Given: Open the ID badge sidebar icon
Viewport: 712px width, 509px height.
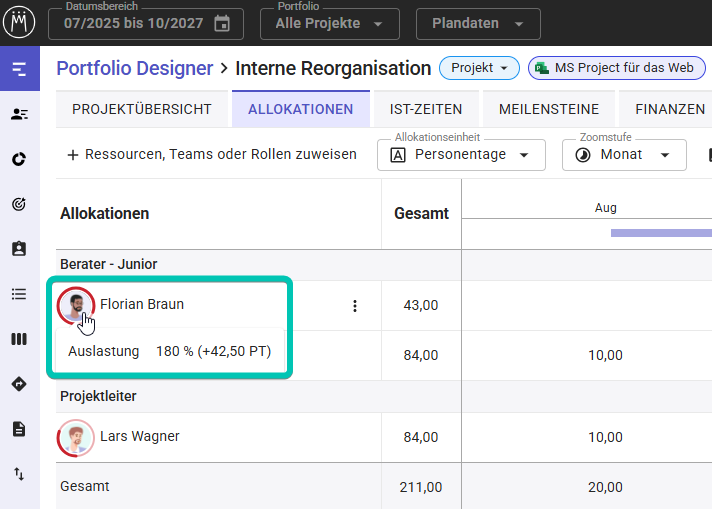Looking at the screenshot, I should (19, 249).
